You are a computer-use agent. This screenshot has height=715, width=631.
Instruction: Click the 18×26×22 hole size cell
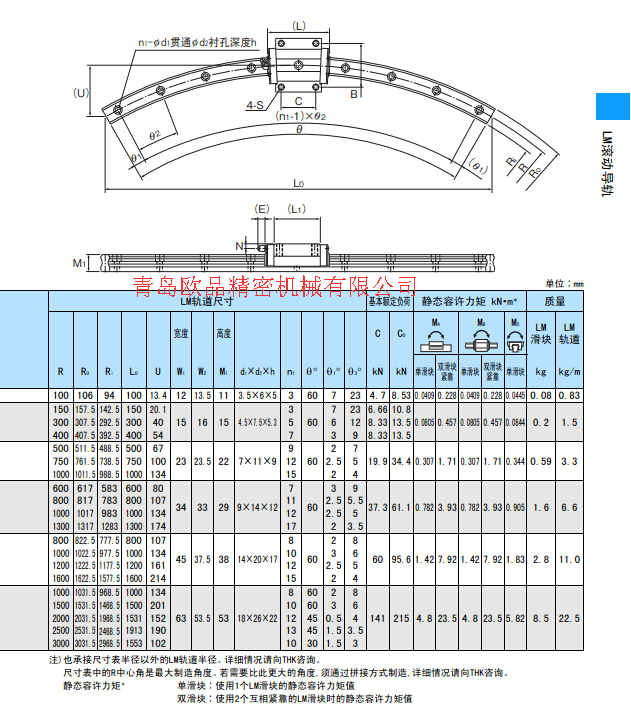click(x=258, y=618)
